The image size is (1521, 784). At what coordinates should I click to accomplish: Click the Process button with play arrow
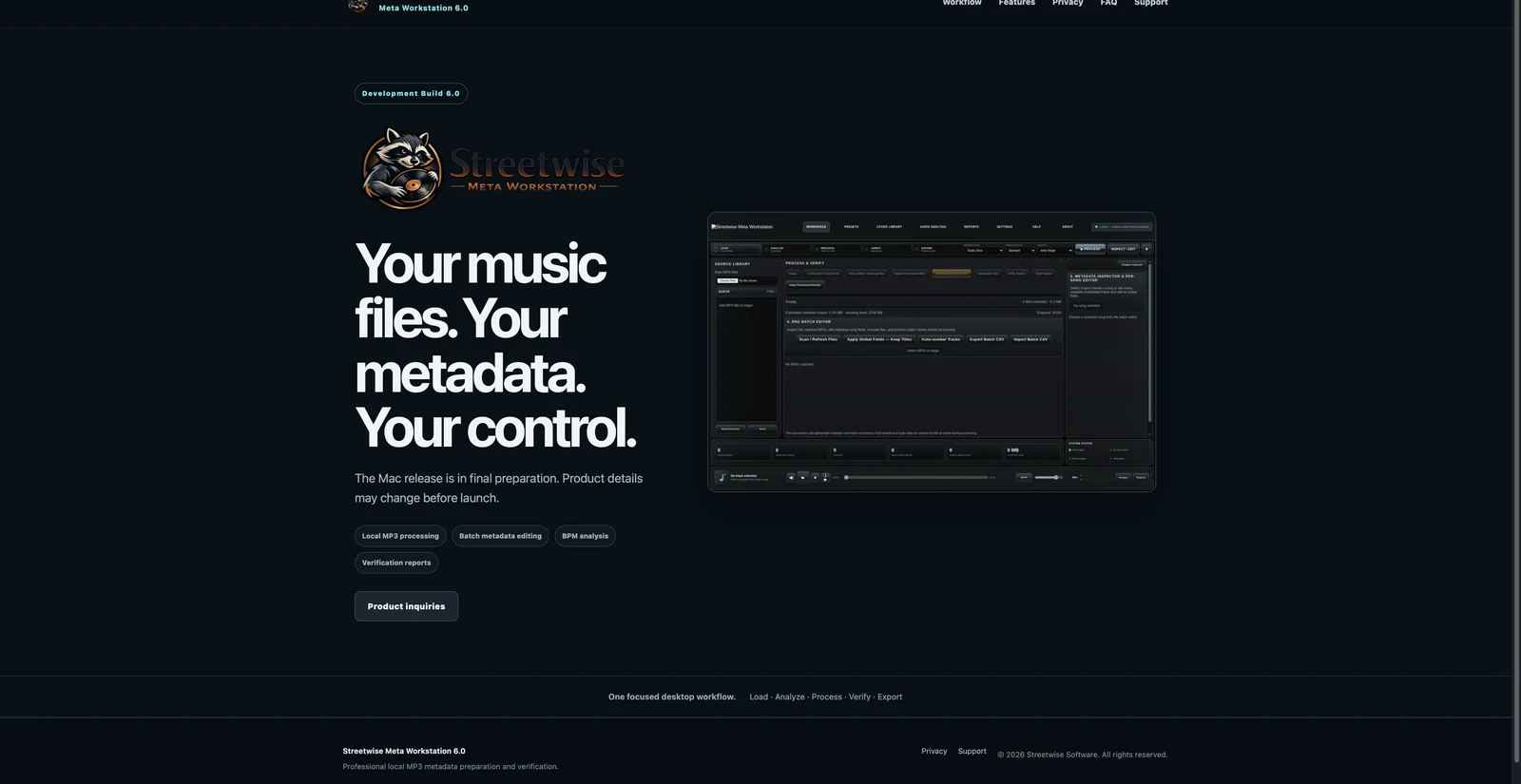pyautogui.click(x=1090, y=249)
